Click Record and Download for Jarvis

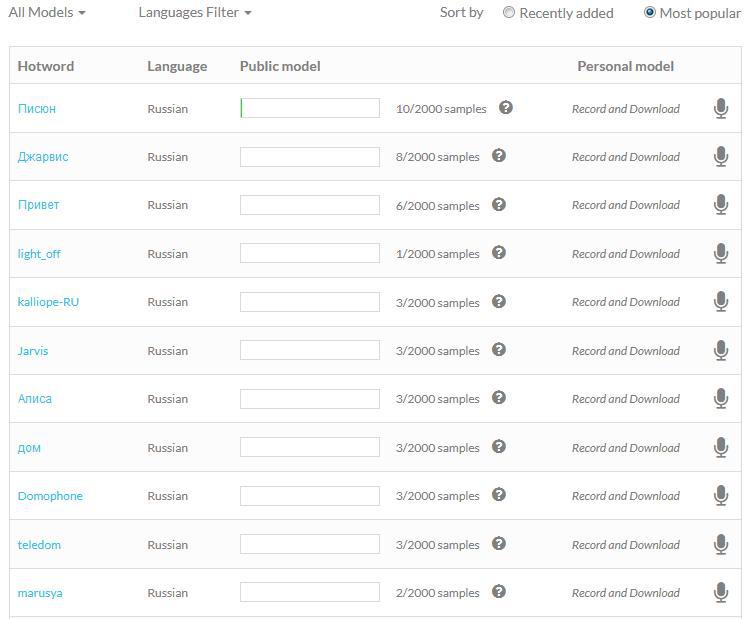(625, 351)
